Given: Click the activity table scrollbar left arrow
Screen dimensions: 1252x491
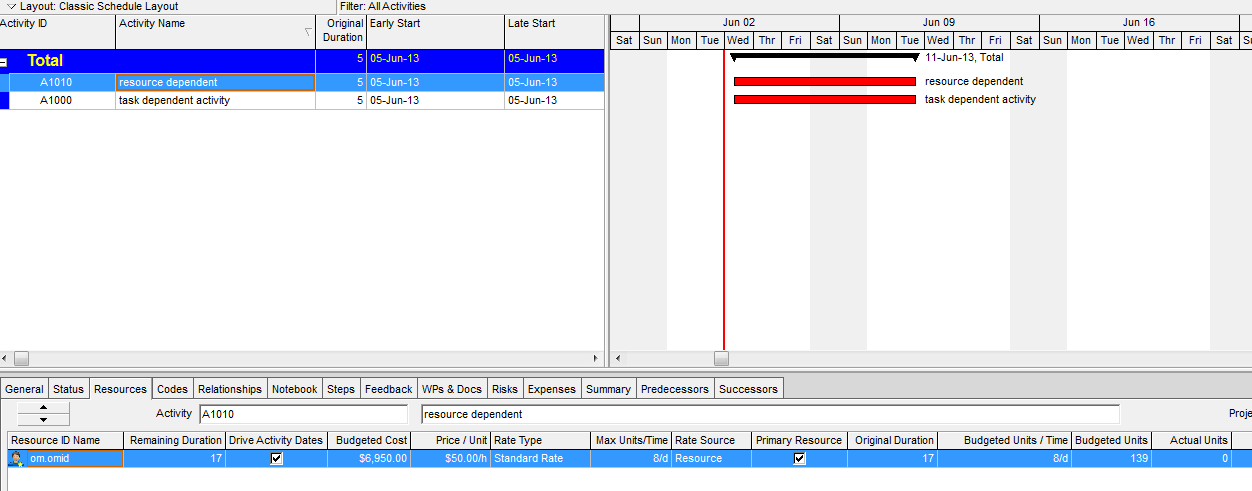Looking at the screenshot, I should point(6,358).
